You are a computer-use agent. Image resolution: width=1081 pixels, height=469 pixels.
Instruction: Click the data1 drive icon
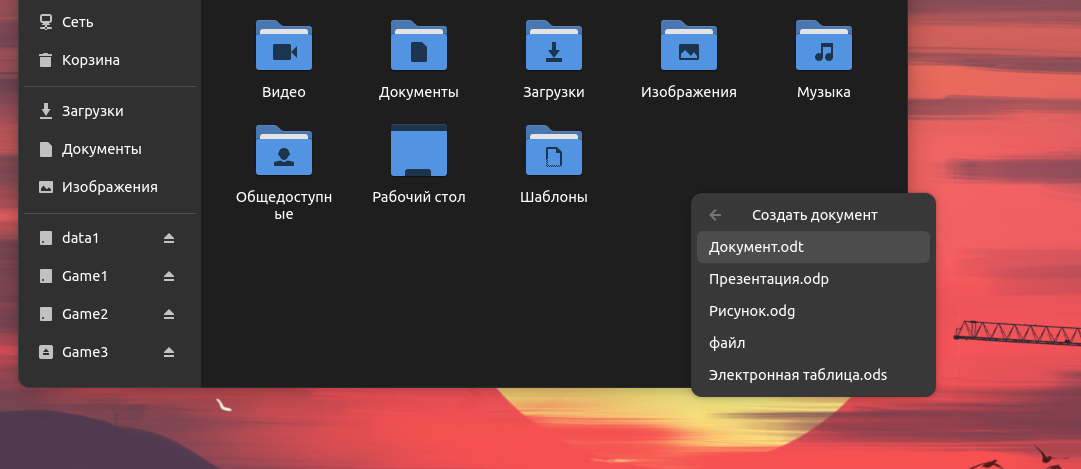coord(46,238)
